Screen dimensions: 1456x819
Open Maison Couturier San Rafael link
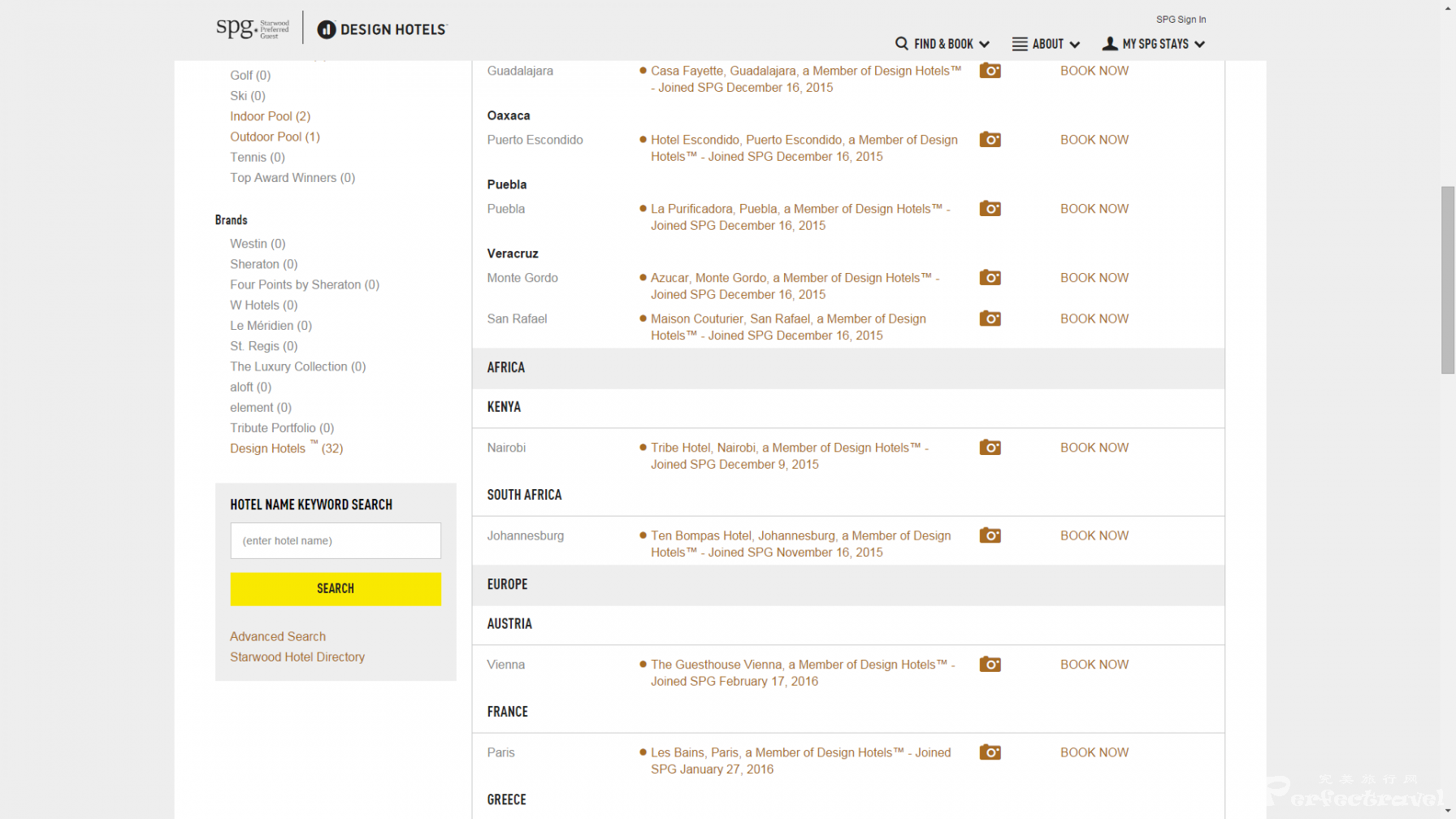click(788, 327)
